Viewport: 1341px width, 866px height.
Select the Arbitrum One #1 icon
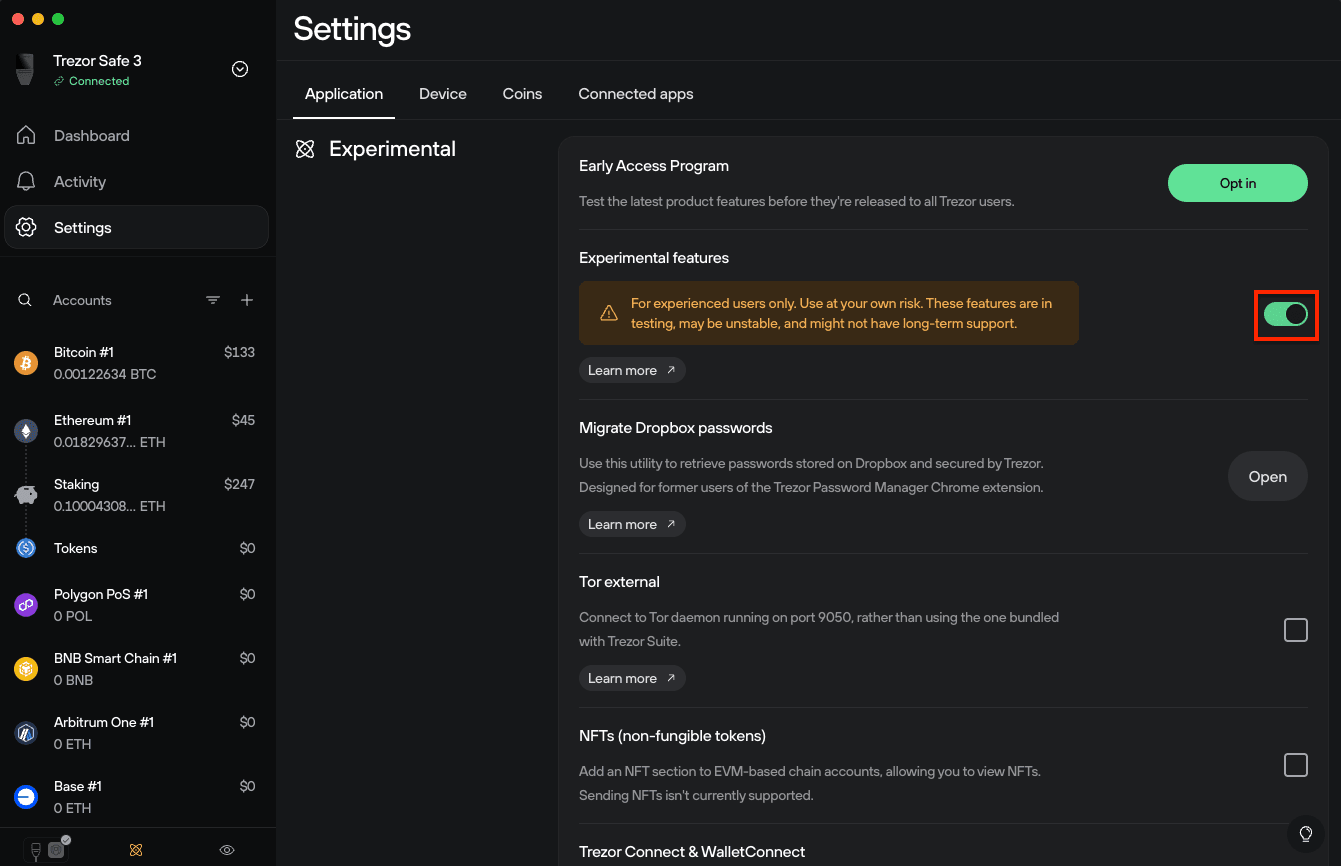[26, 733]
